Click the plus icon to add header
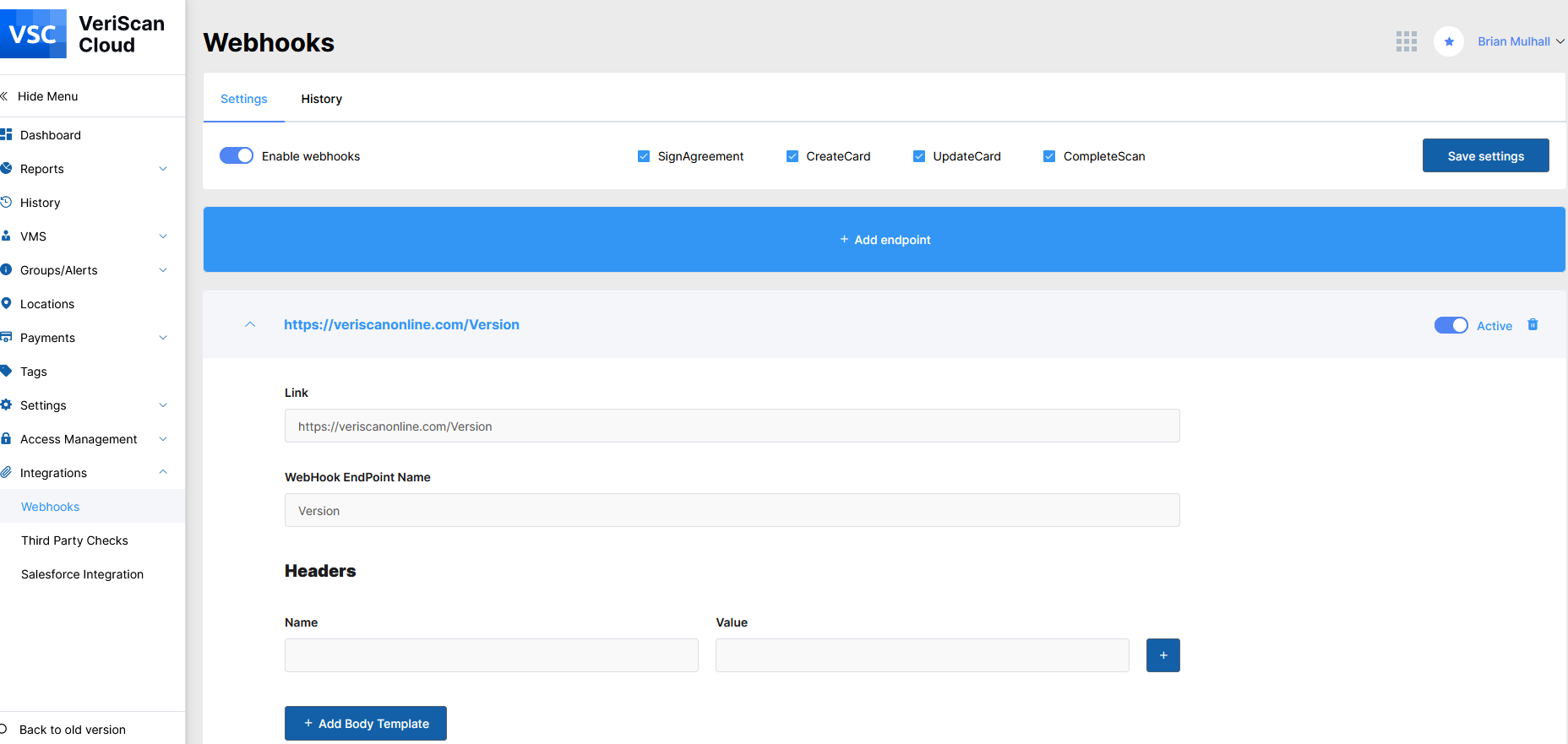Image resolution: width=1568 pixels, height=744 pixels. coord(1162,655)
